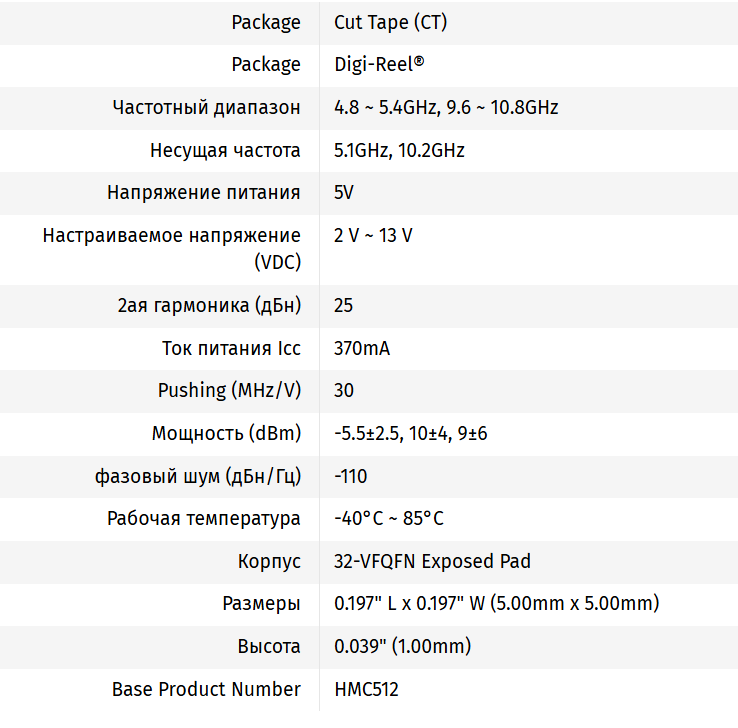Click the Размеры row label
The height and width of the screenshot is (728, 738).
pyautogui.click(x=261, y=604)
